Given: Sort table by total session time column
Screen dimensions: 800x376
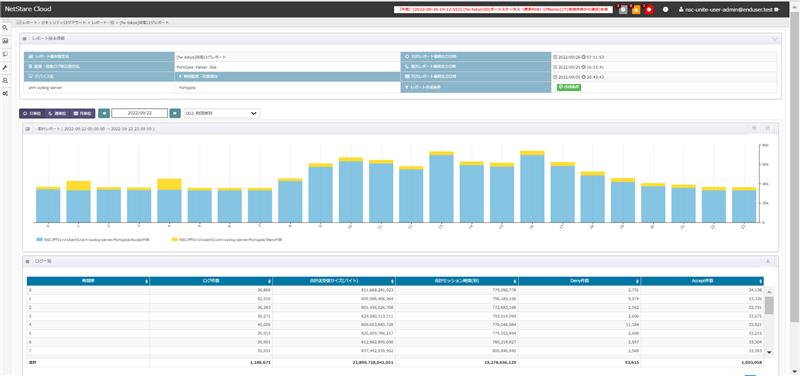Looking at the screenshot, I should point(457,281).
